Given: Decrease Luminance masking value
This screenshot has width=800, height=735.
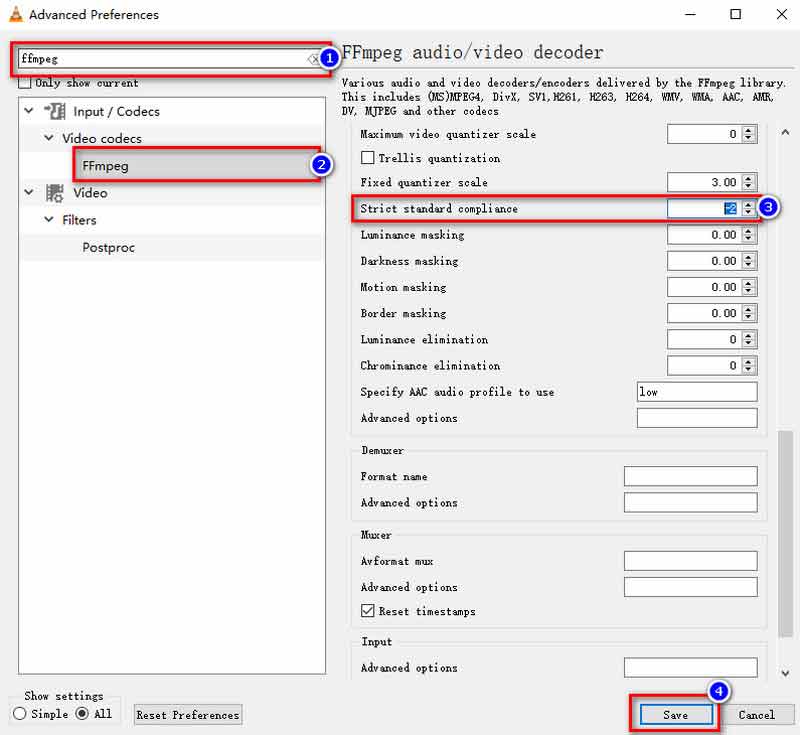Looking at the screenshot, I should [748, 239].
